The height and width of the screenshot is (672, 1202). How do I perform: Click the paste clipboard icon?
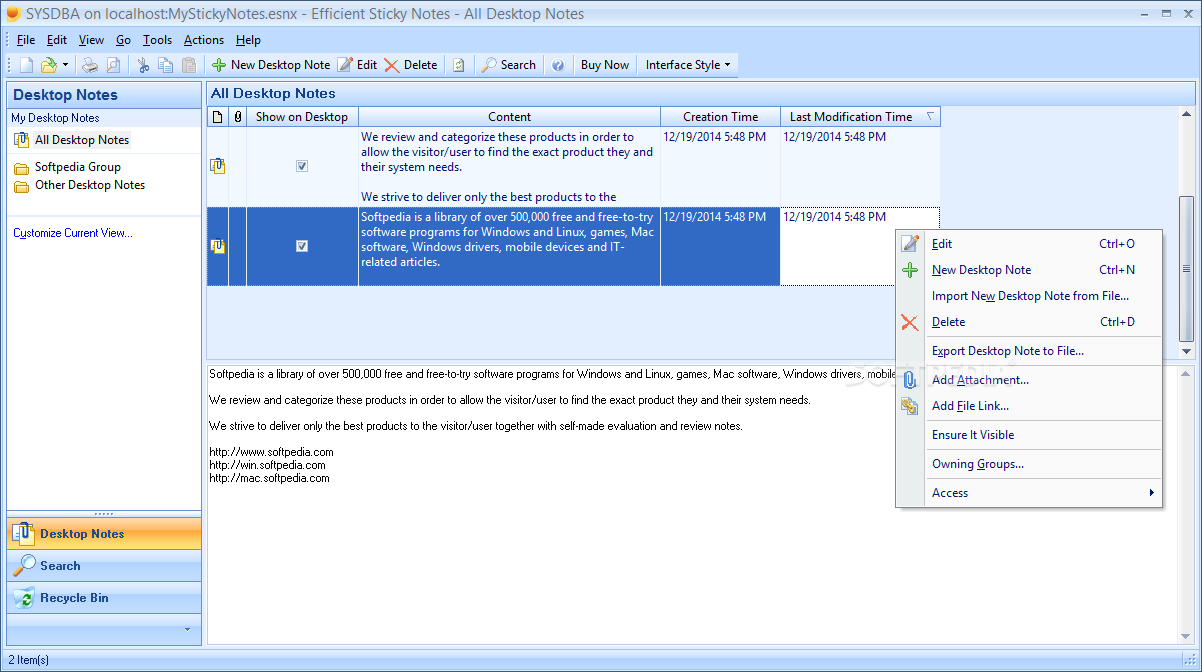(188, 65)
